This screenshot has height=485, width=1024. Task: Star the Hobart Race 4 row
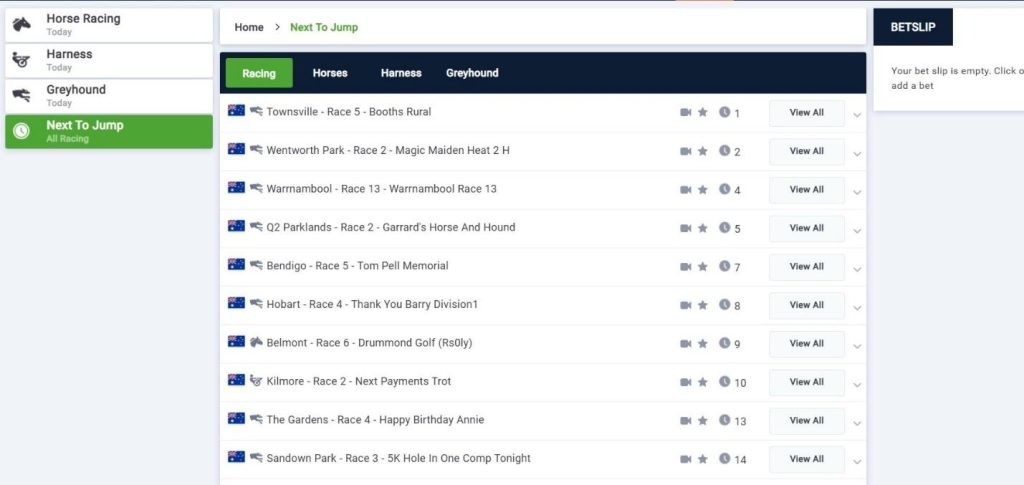[x=703, y=305]
